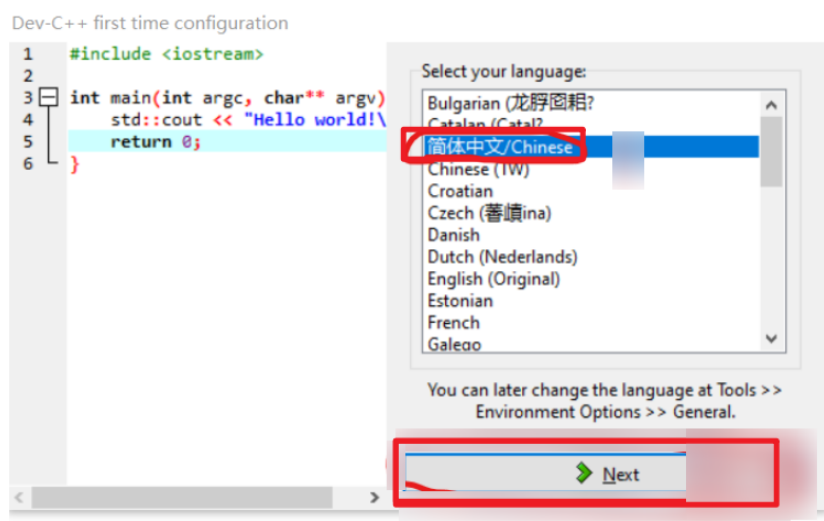Pick Danish from the language list
The width and height of the screenshot is (824, 521).
tap(591, 234)
